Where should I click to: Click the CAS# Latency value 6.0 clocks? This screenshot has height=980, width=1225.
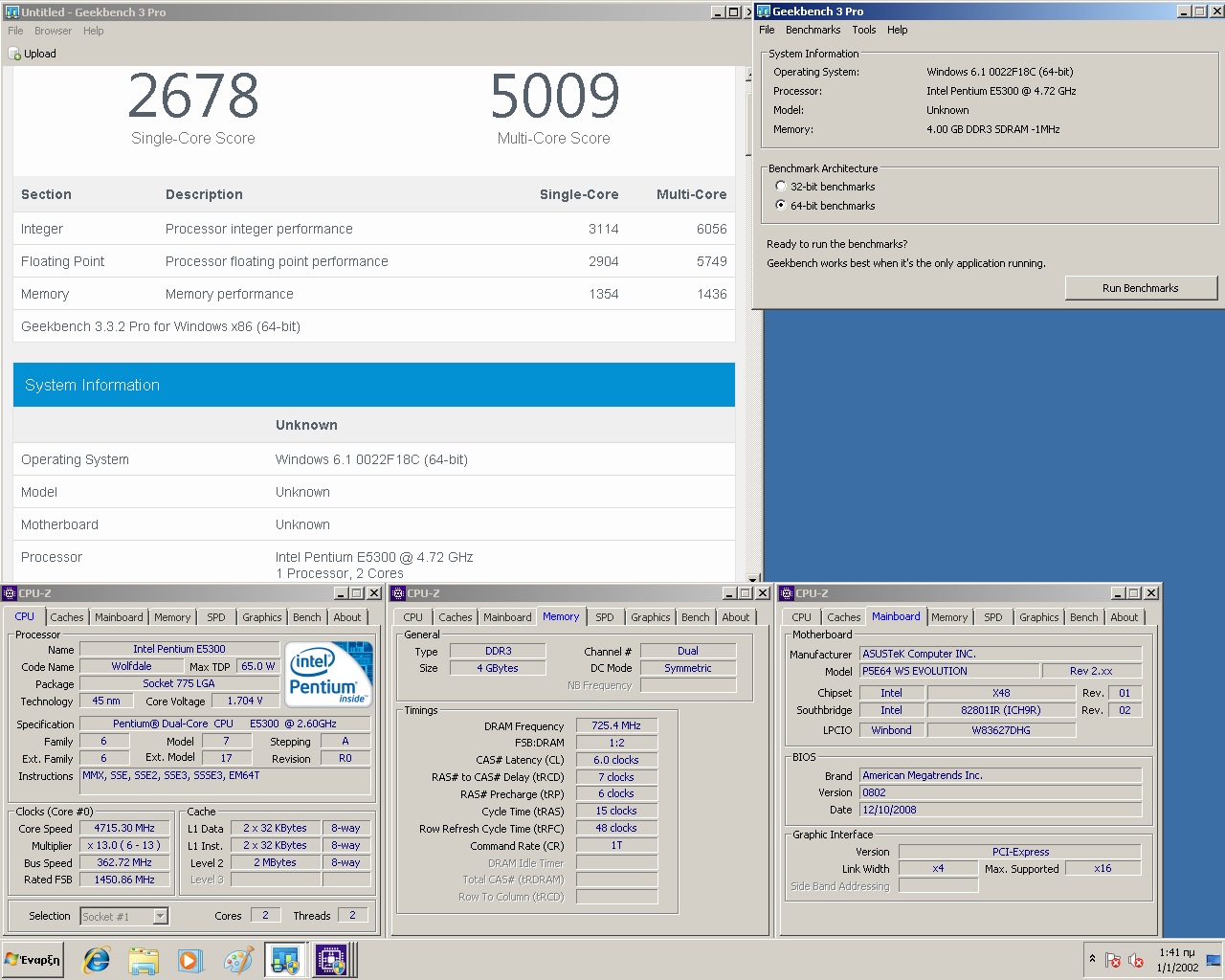pyautogui.click(x=616, y=760)
